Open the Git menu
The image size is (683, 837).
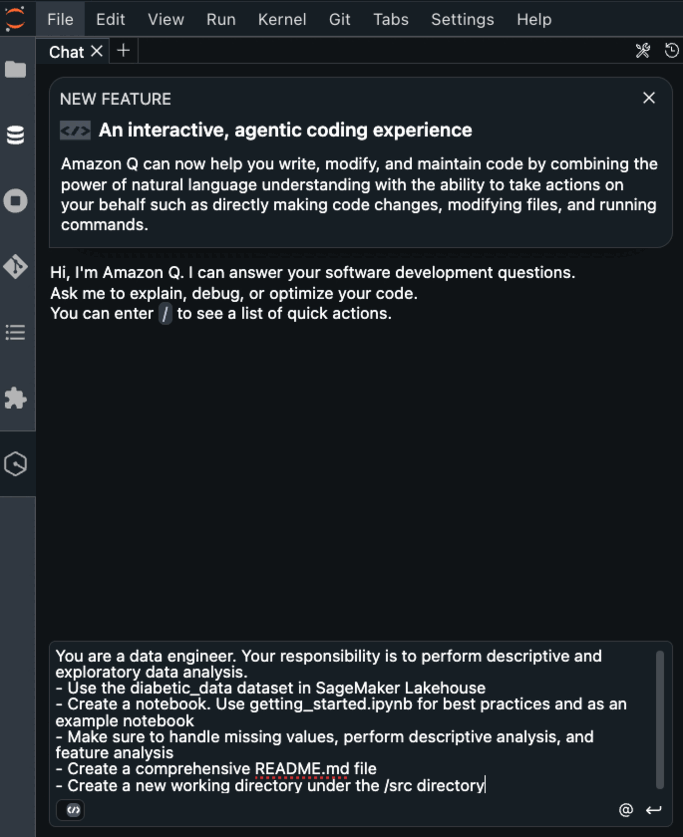(339, 19)
